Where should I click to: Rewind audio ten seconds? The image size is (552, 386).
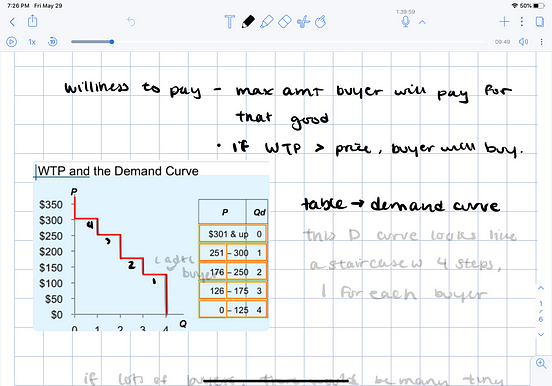53,42
